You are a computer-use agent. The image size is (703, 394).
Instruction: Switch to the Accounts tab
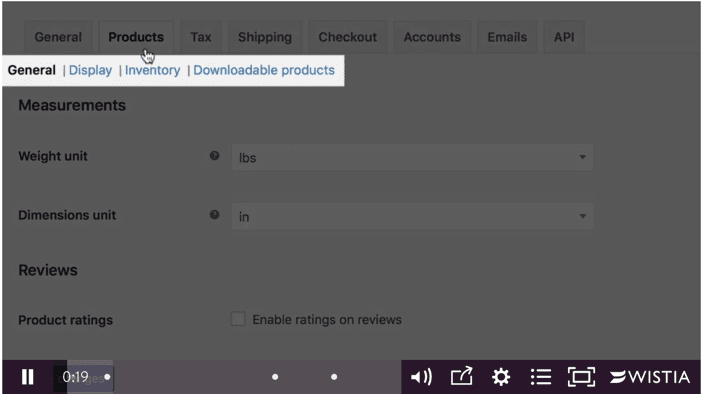click(432, 37)
